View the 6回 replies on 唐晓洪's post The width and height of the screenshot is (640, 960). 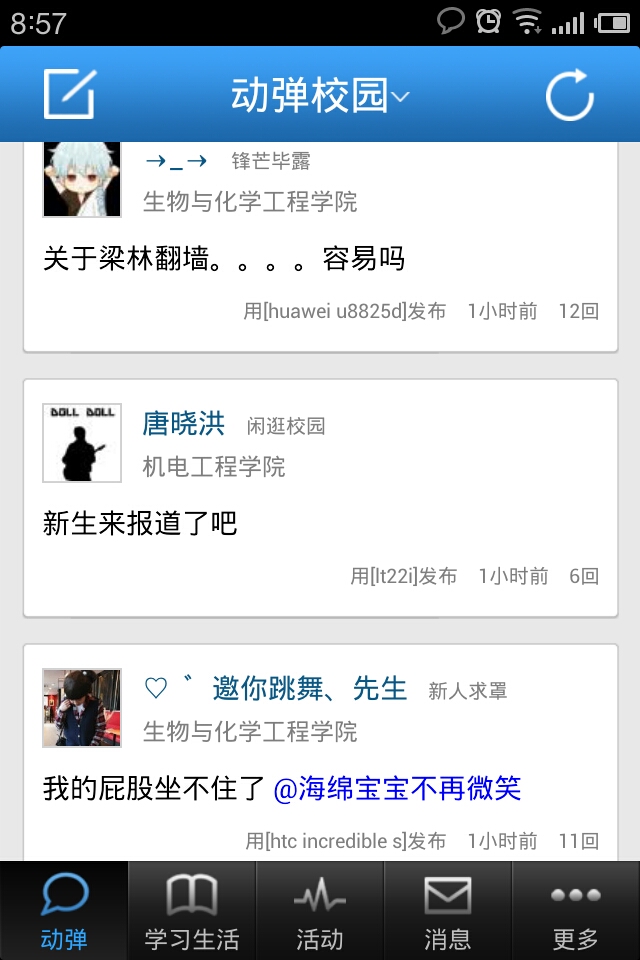pos(584,576)
